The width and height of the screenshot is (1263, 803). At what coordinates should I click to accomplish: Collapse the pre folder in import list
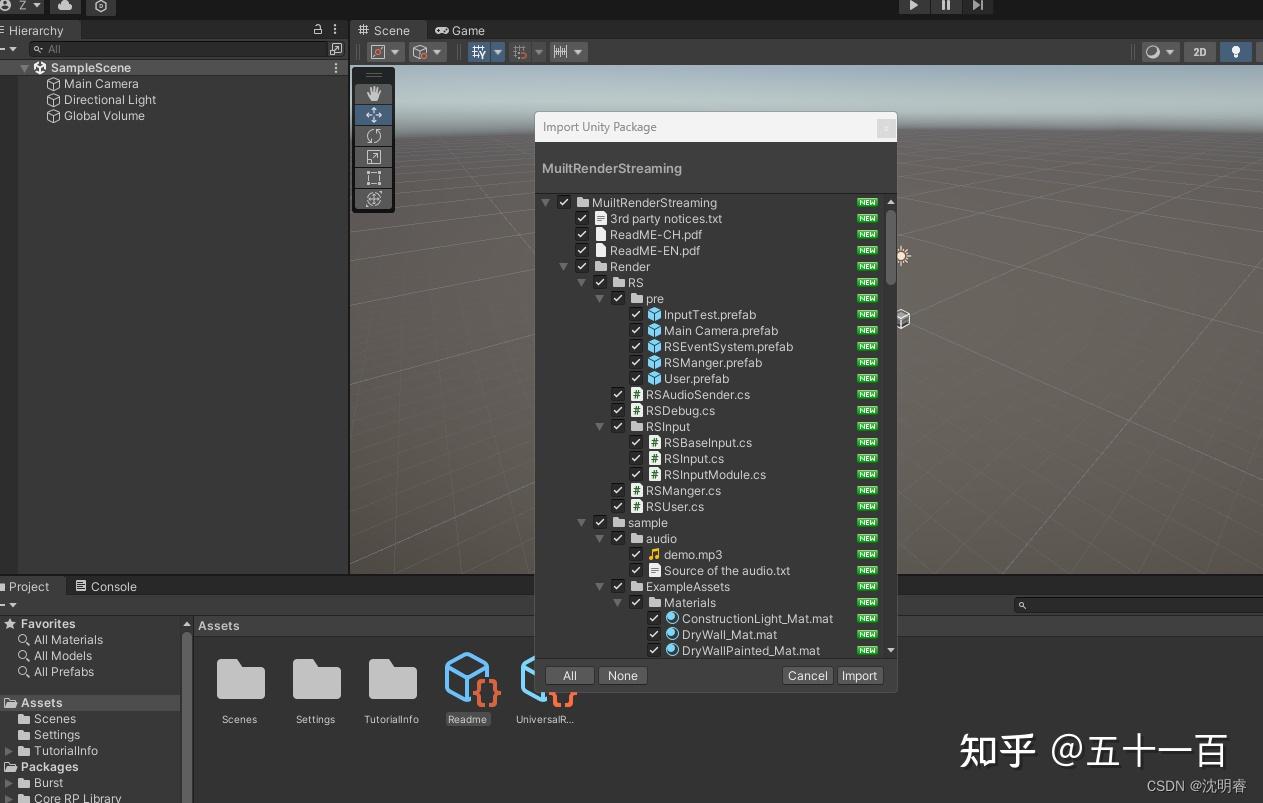pyautogui.click(x=600, y=299)
